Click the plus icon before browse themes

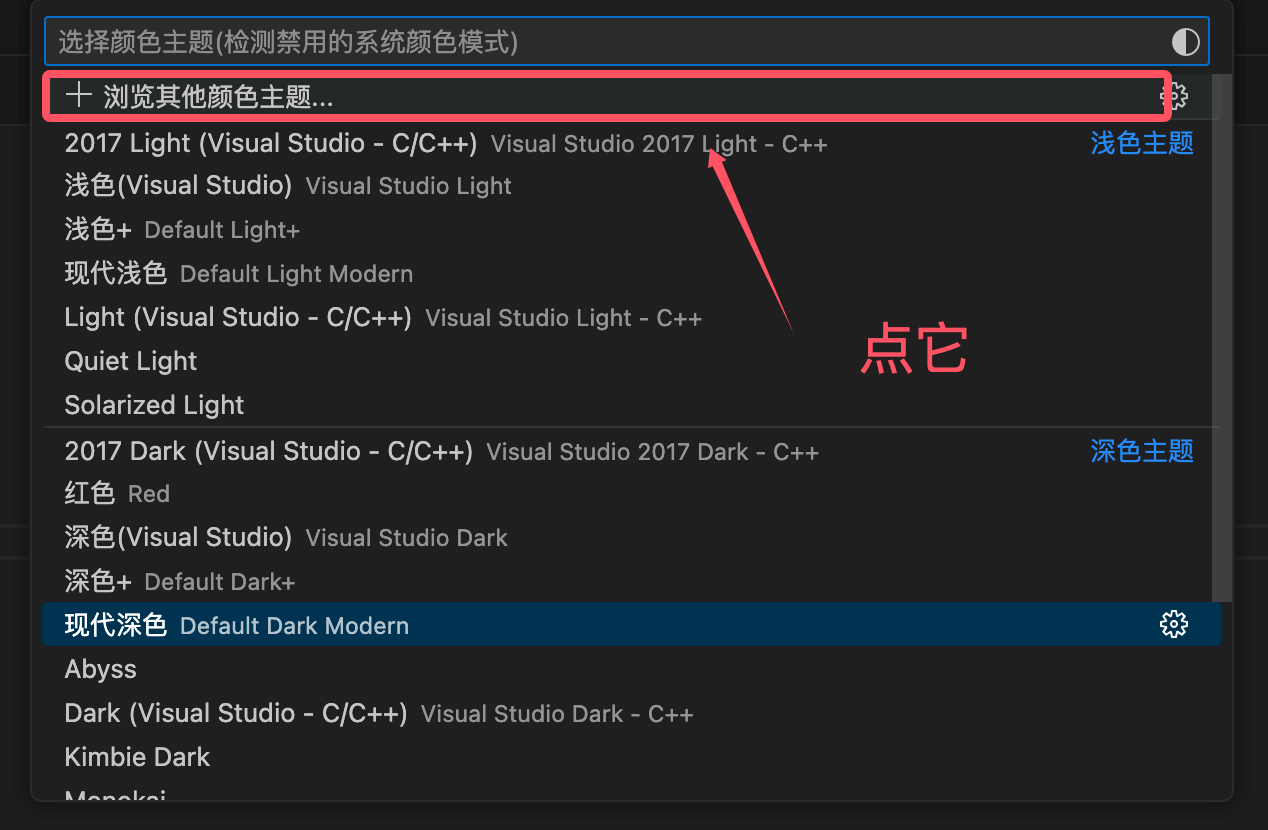point(78,97)
